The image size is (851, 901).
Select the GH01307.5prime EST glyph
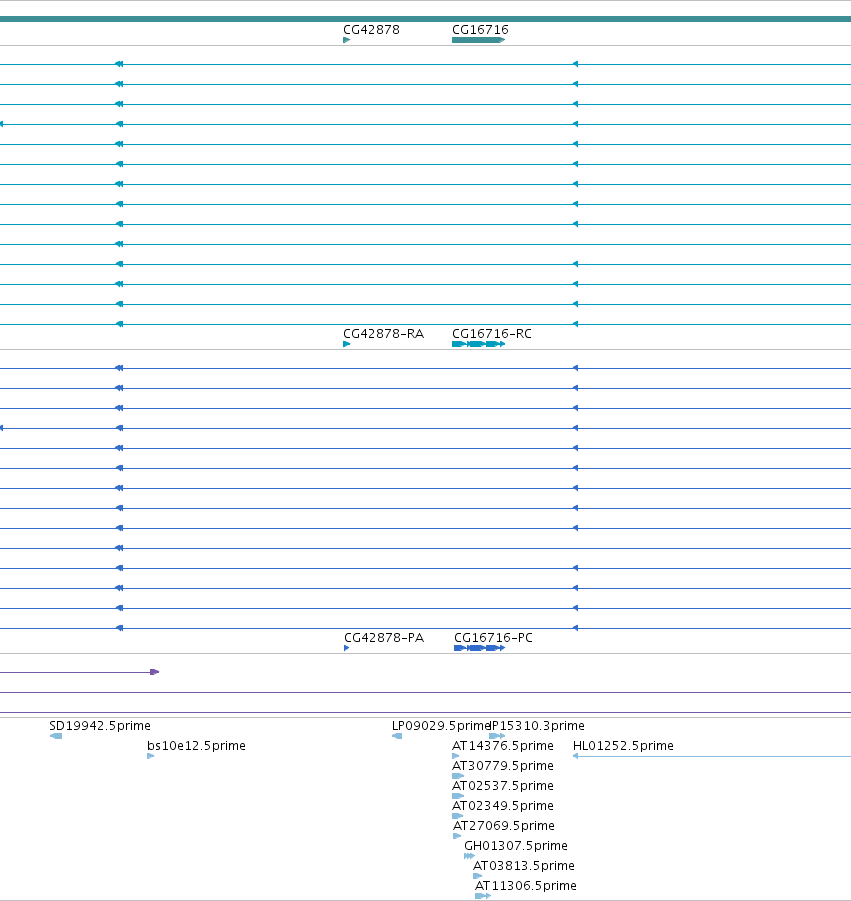[x=469, y=856]
